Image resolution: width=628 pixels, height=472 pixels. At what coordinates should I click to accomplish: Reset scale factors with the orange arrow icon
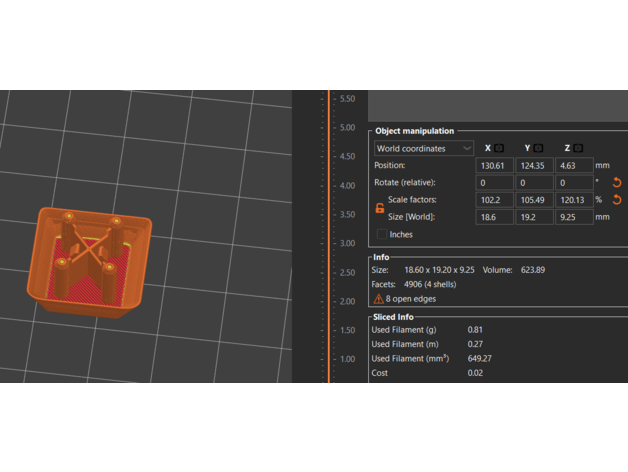(x=617, y=200)
